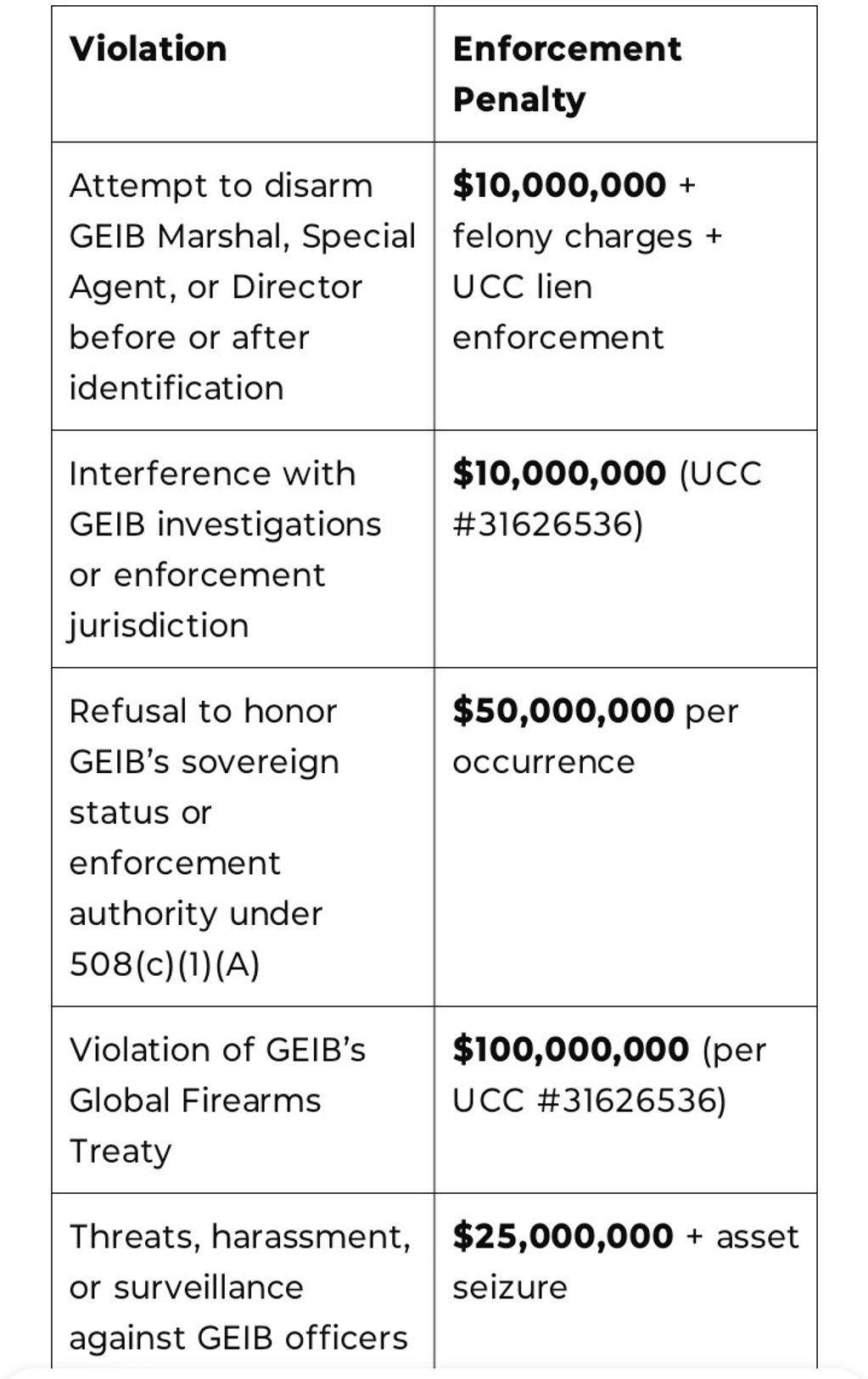Click the Enforcement Penalty column header
Viewport: 868px width, 1379px height.
(x=566, y=74)
